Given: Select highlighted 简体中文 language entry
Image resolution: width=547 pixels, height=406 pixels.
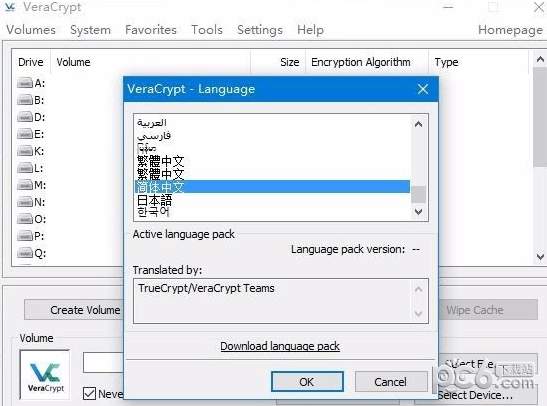Looking at the screenshot, I should click(272, 187).
